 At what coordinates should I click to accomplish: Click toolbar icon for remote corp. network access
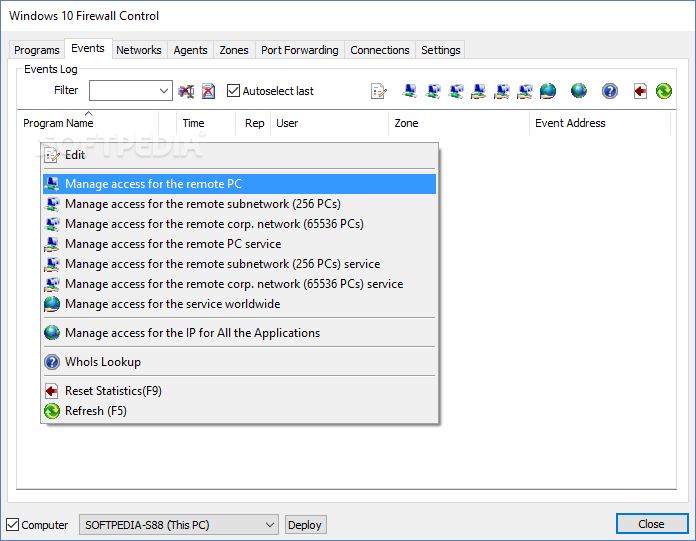[x=456, y=91]
